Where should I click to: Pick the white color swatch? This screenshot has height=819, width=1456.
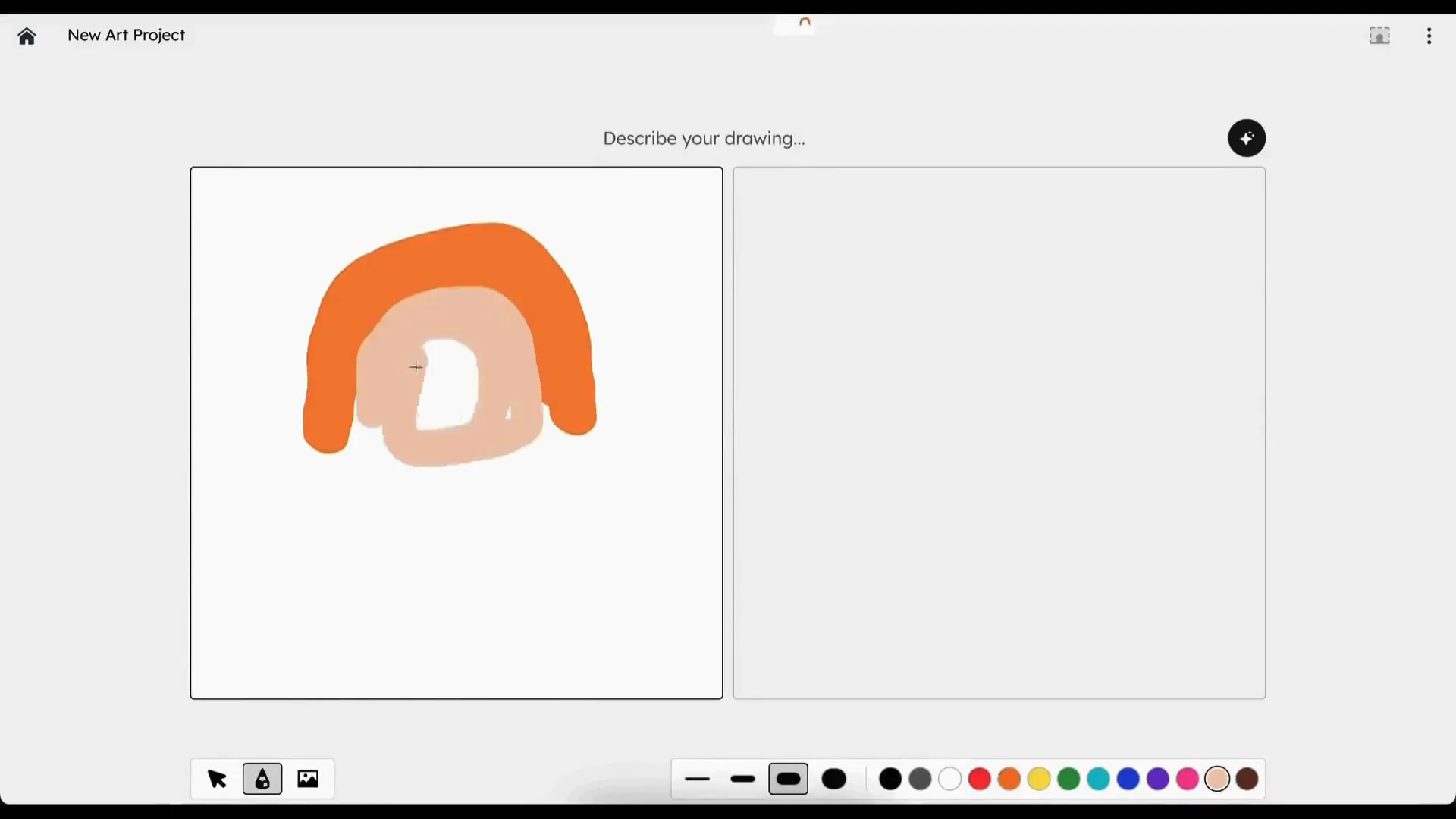[949, 780]
